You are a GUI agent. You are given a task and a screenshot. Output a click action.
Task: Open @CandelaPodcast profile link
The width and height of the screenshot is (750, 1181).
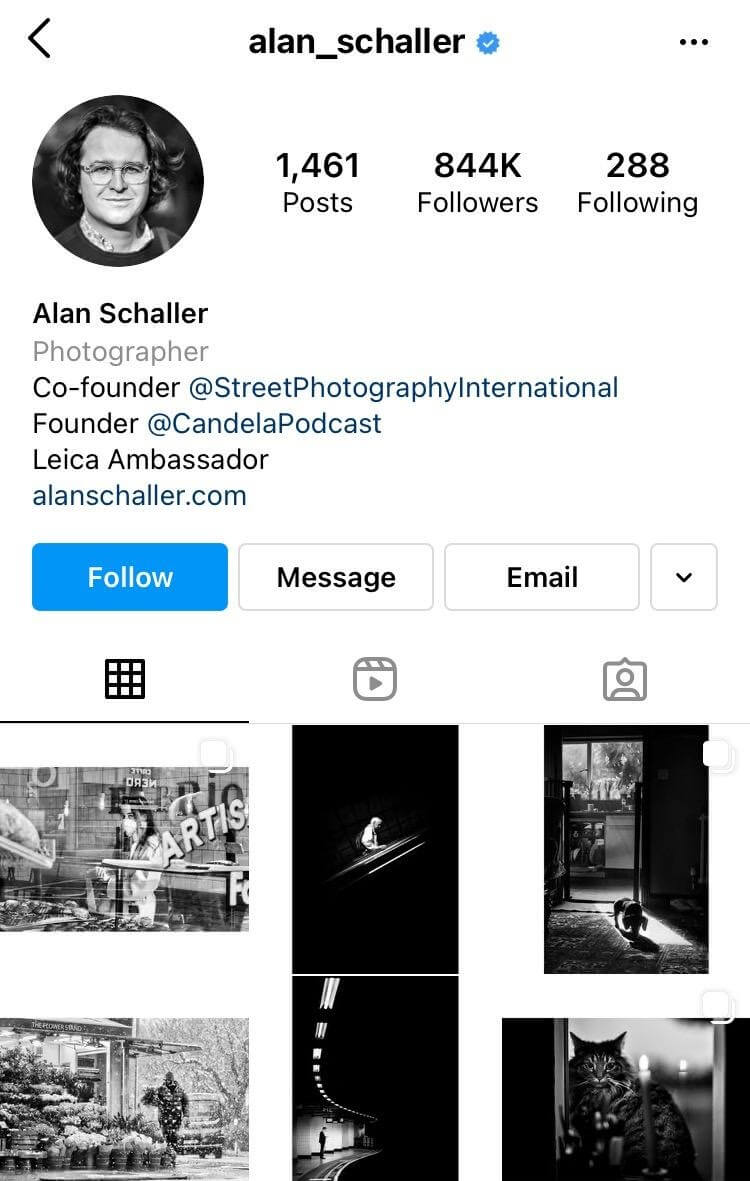point(264,424)
